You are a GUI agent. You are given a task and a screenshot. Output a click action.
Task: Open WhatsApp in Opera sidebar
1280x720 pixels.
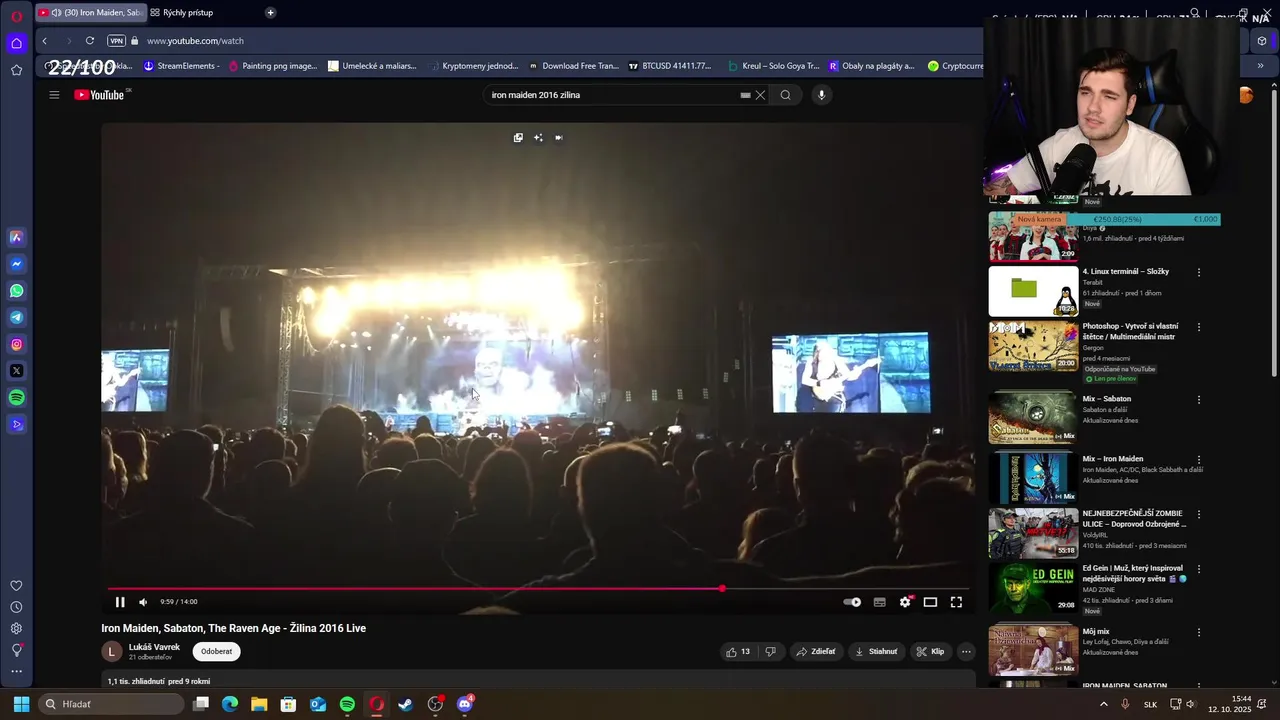[16, 291]
